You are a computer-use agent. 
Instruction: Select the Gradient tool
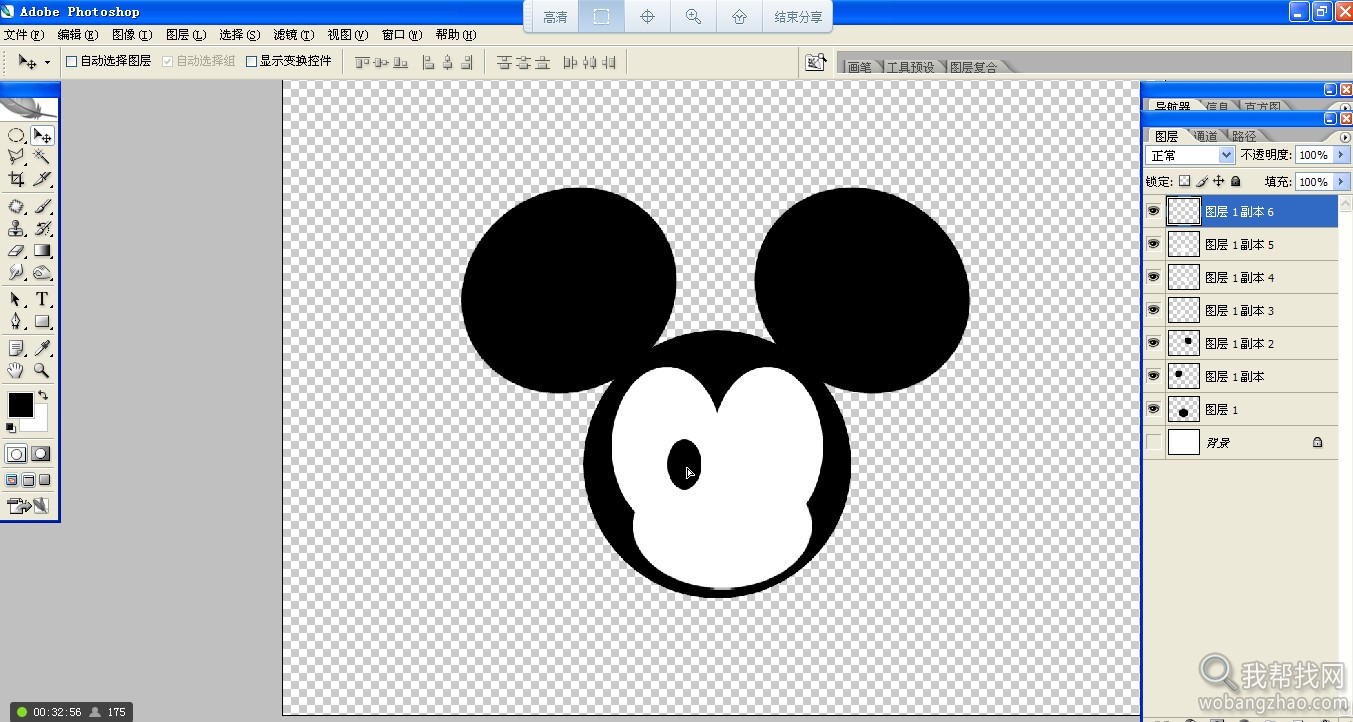click(42, 251)
